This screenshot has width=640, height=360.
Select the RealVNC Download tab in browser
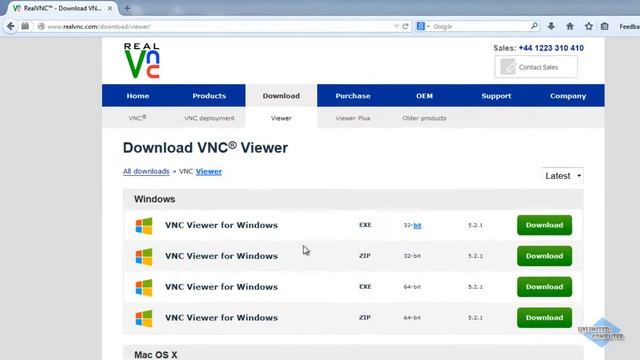pos(61,8)
